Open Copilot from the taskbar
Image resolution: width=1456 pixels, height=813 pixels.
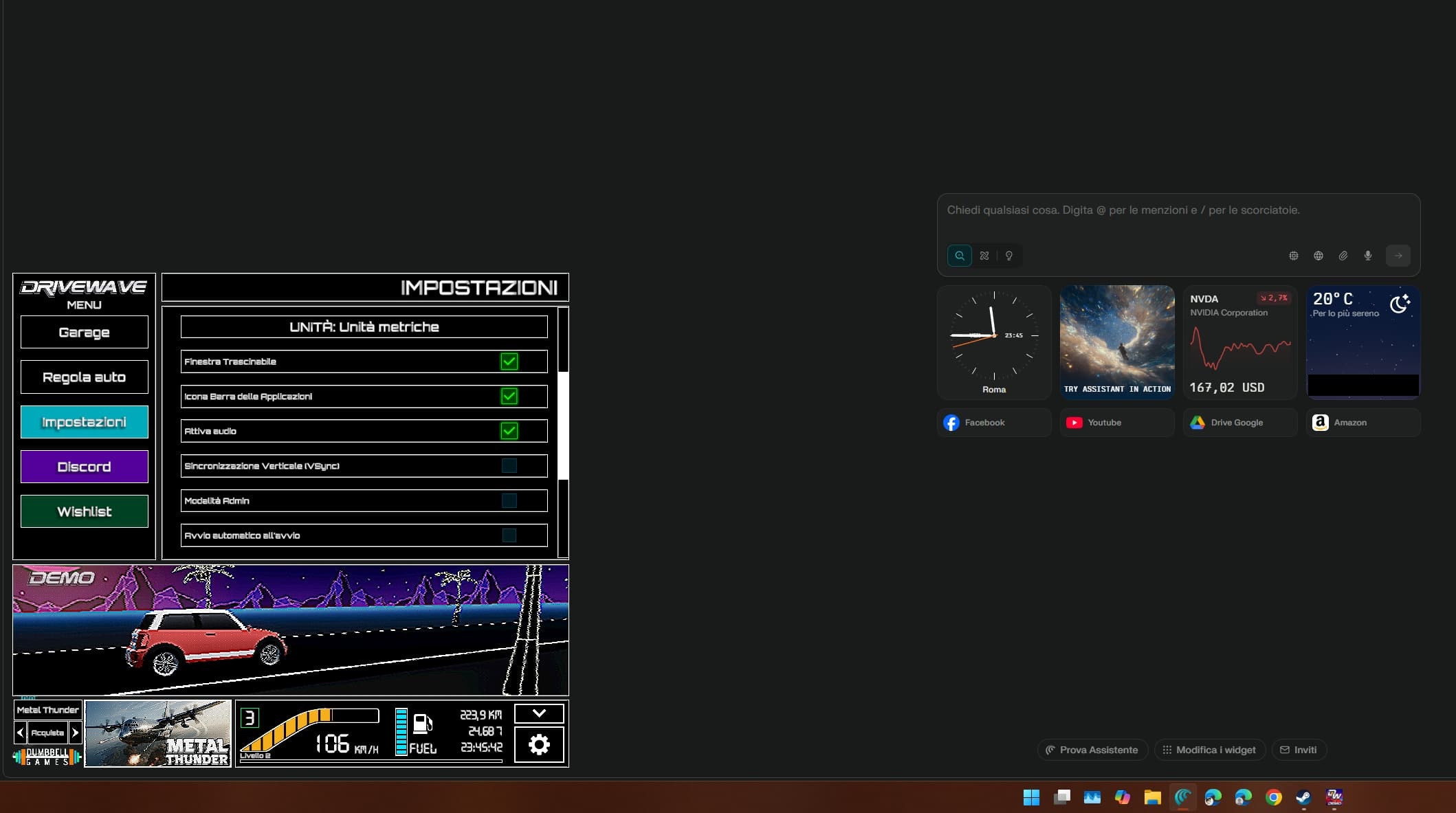(1123, 797)
